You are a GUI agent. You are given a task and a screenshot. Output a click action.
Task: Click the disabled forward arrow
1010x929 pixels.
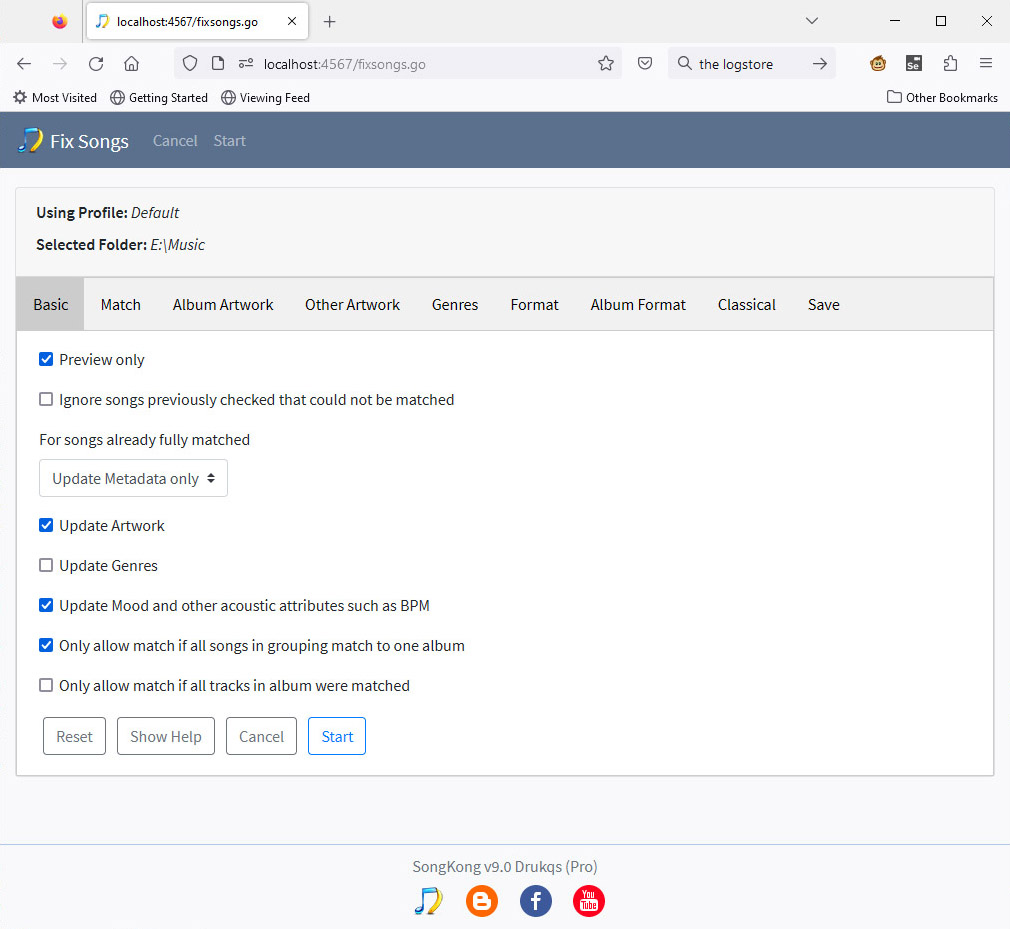coord(60,64)
